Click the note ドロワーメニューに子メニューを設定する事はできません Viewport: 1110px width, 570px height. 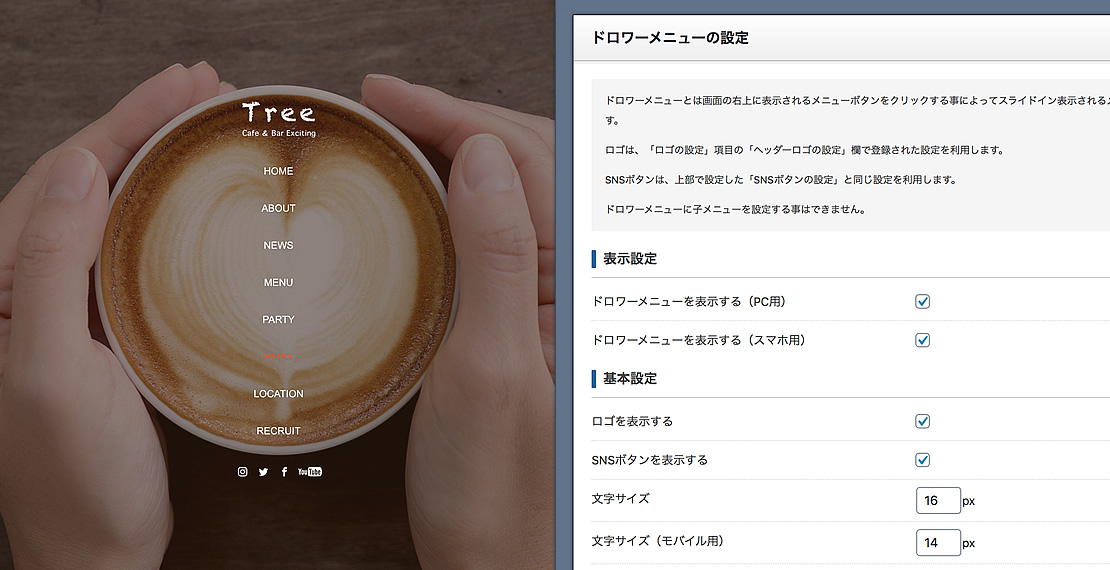[x=736, y=210]
